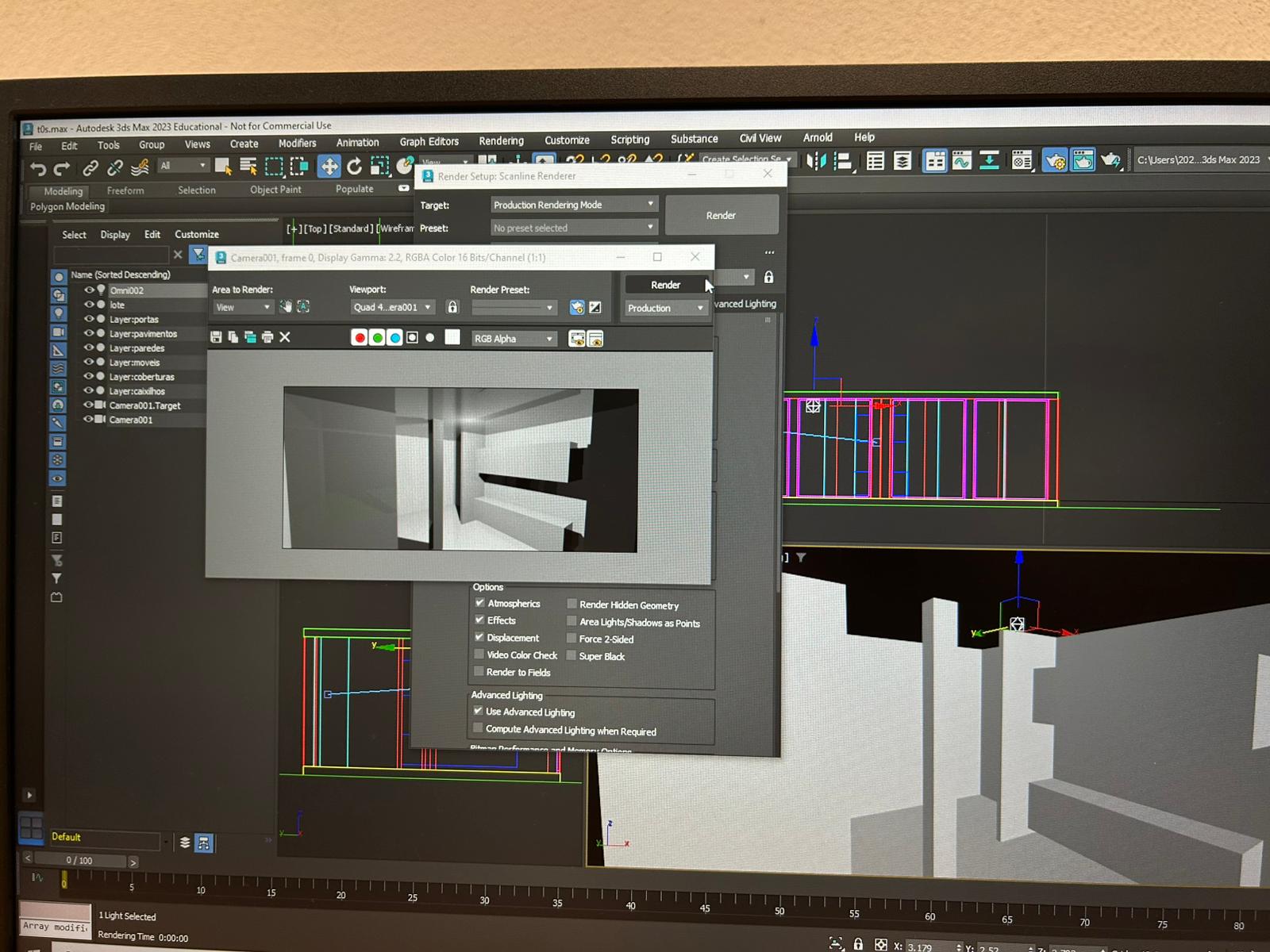Image resolution: width=1270 pixels, height=952 pixels.
Task: Open the Select by Name list
Action: pos(248,166)
